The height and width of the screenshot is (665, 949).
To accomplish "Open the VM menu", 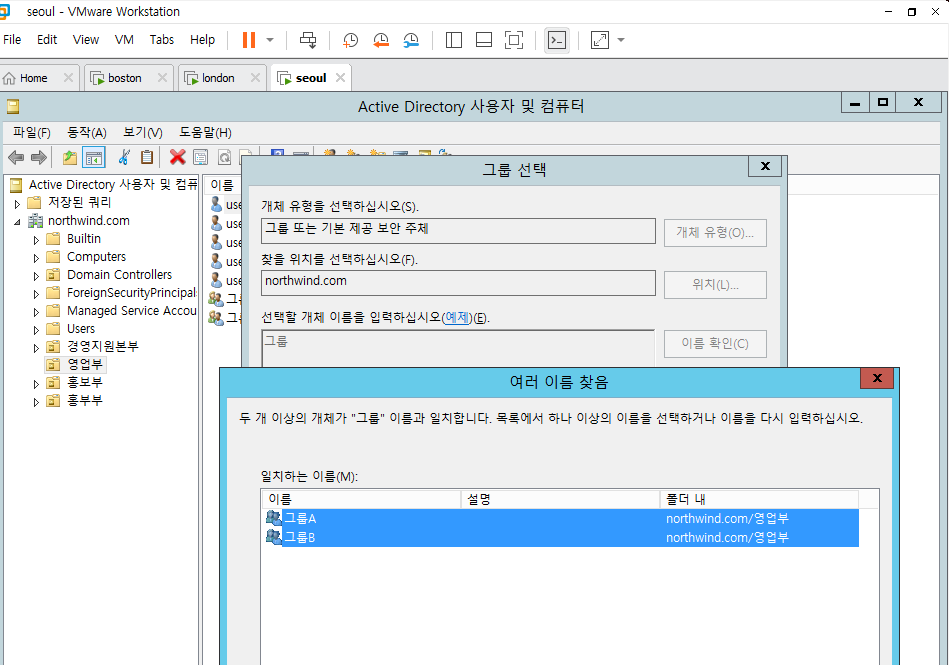I will tap(124, 39).
